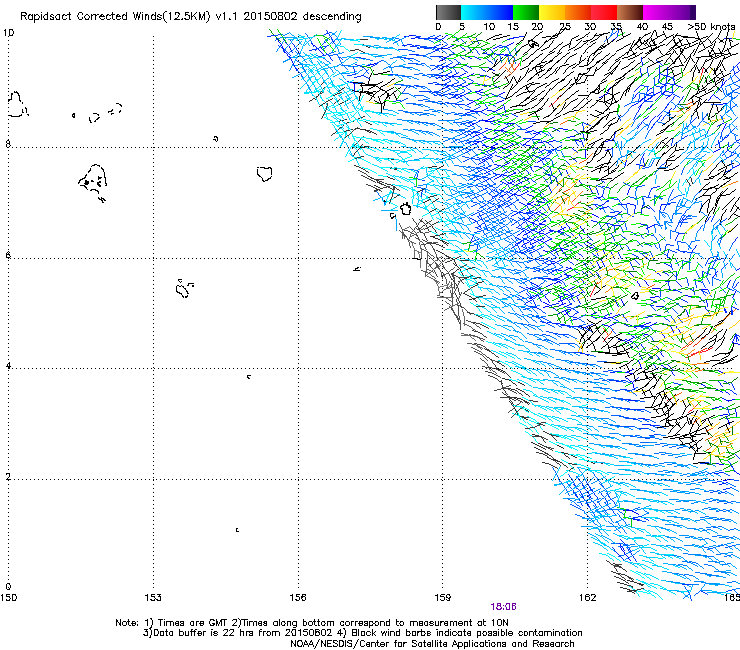
Task: Click the '153' longitude axis label
Action: click(x=153, y=598)
